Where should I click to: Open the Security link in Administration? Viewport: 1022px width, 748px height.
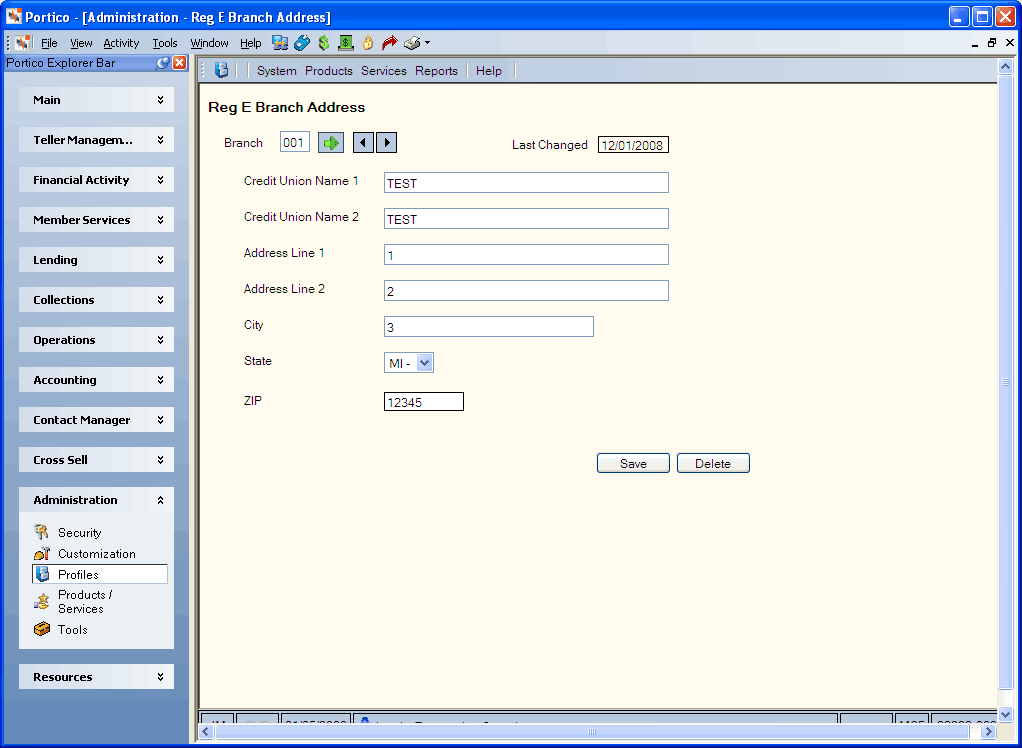(80, 532)
